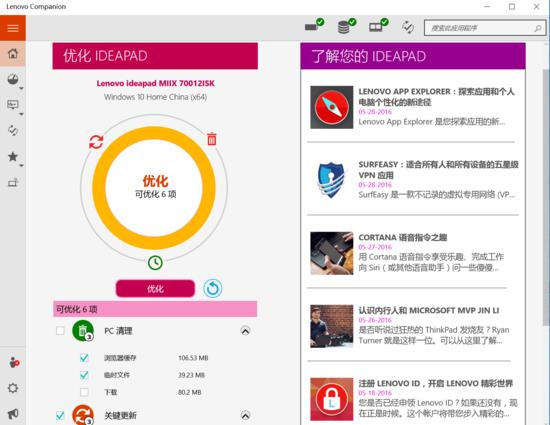Image resolution: width=550 pixels, height=425 pixels.
Task: Click green clock icon below the ring
Action: tap(155, 263)
